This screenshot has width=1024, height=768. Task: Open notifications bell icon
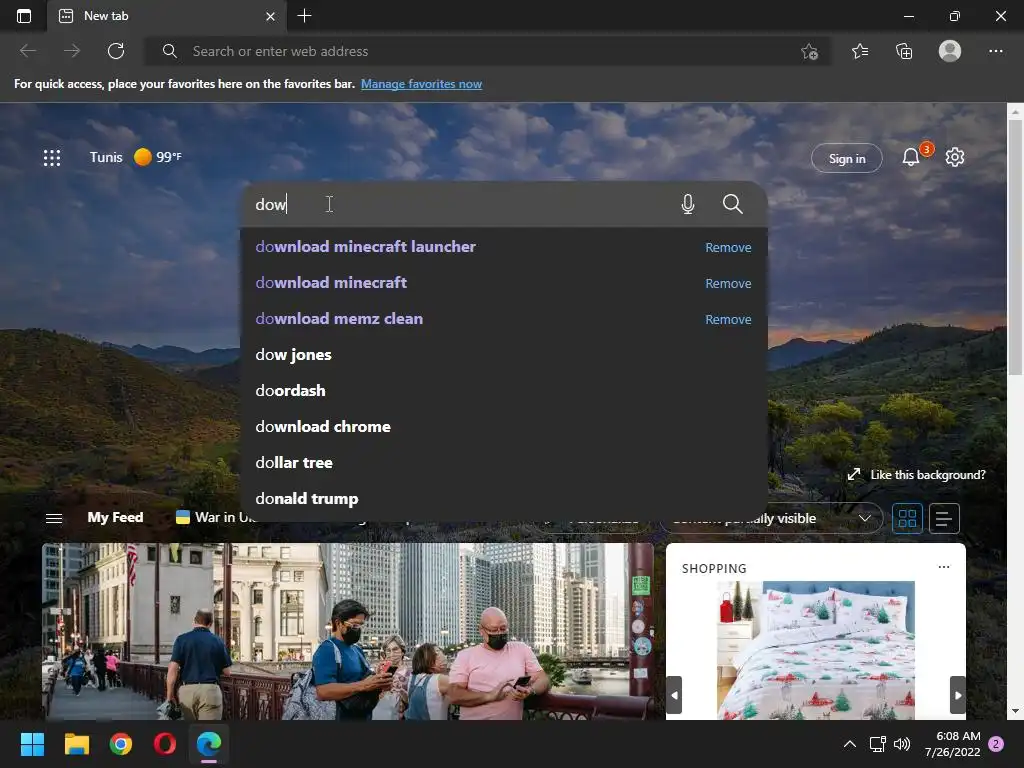pyautogui.click(x=911, y=157)
